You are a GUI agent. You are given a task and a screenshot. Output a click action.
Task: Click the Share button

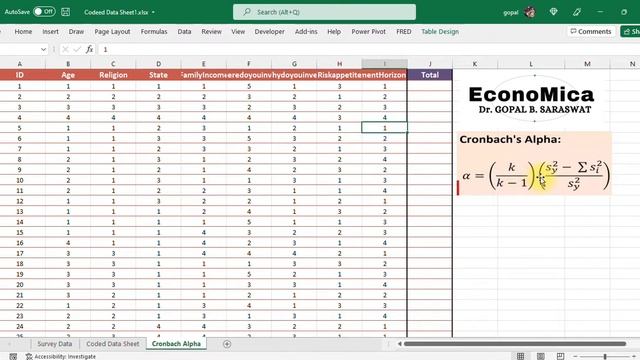pos(631,31)
